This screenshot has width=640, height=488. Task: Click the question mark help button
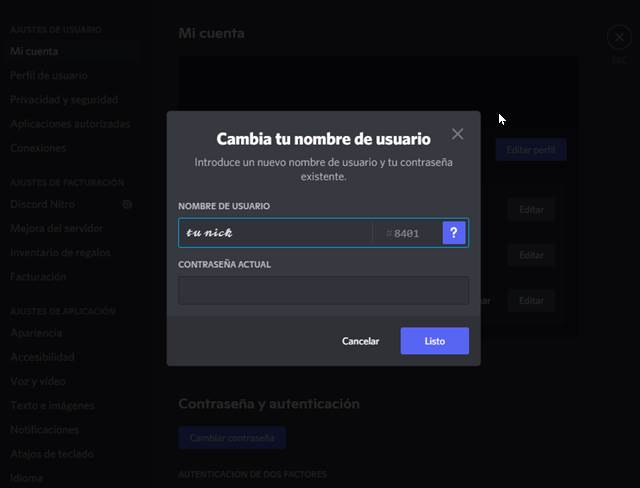[x=454, y=233]
